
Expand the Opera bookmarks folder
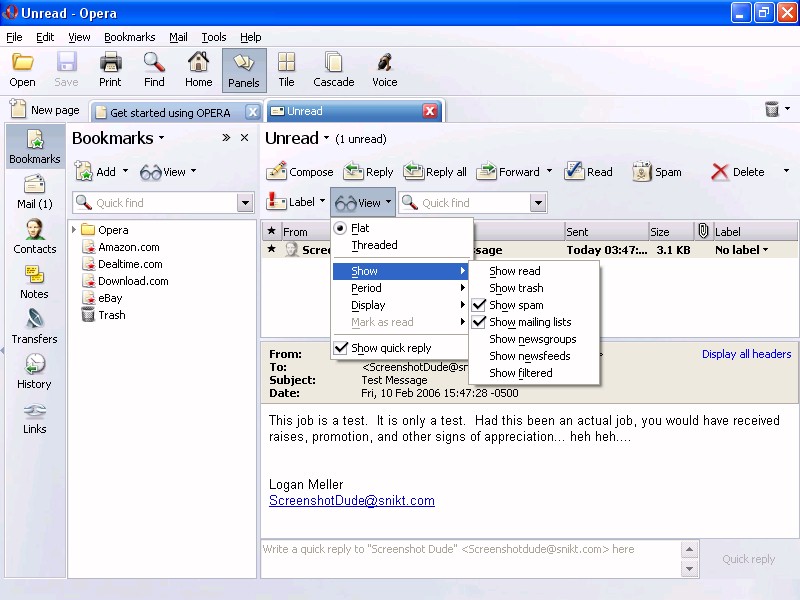[x=75, y=230]
